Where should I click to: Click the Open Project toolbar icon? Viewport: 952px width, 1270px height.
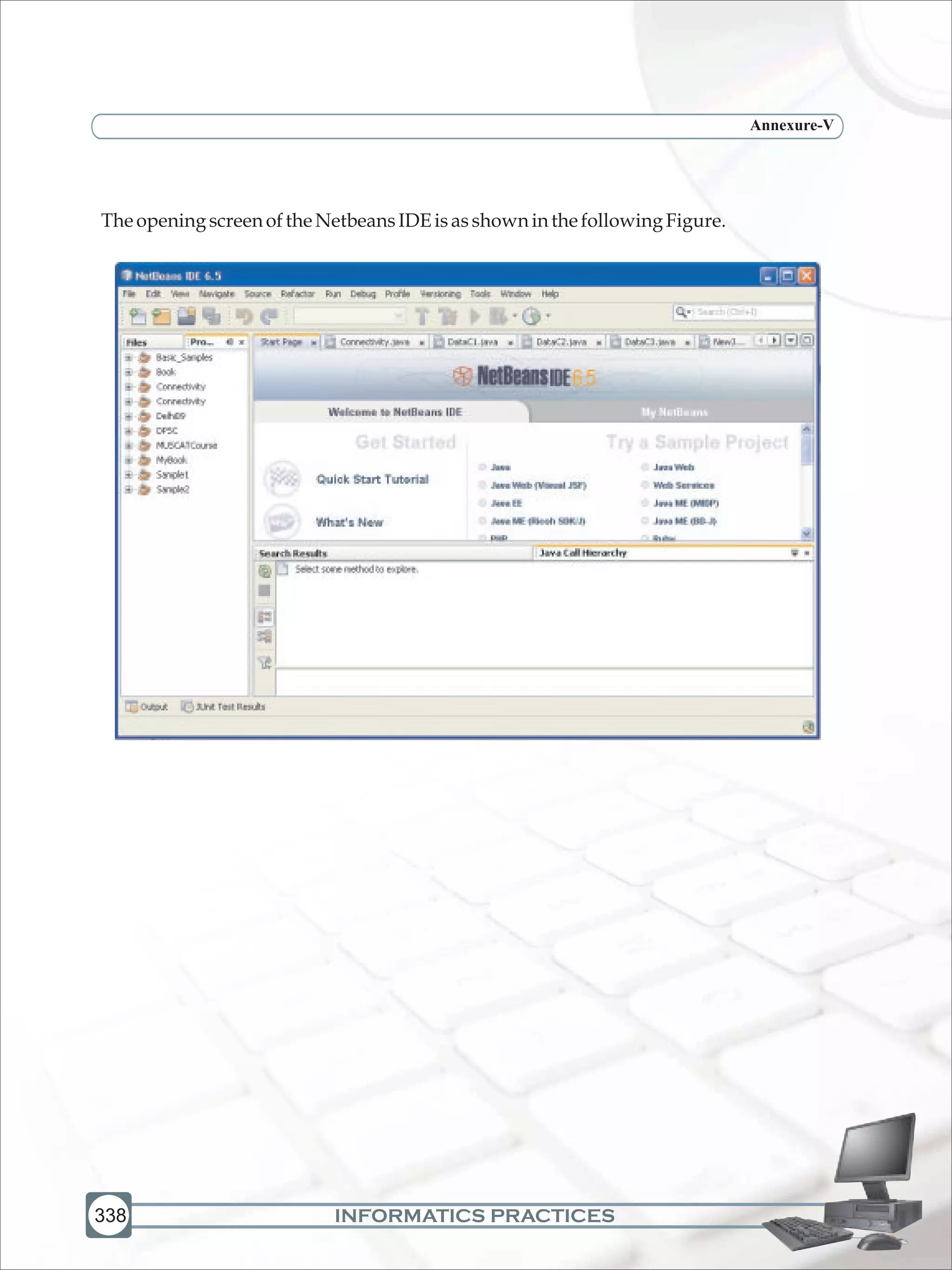point(186,316)
